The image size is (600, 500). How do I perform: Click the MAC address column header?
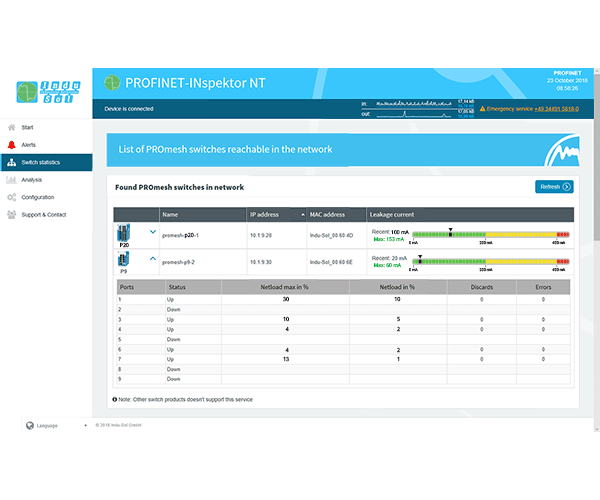pyautogui.click(x=336, y=215)
